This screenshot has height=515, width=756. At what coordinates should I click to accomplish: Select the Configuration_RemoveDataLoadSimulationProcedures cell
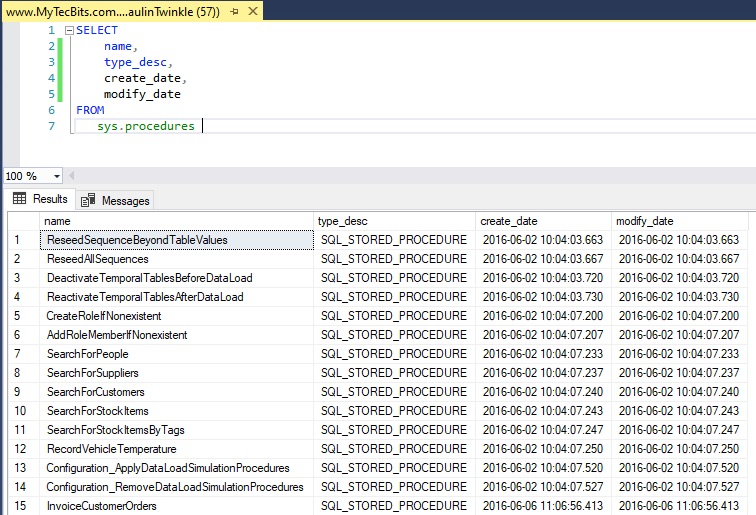[176, 487]
